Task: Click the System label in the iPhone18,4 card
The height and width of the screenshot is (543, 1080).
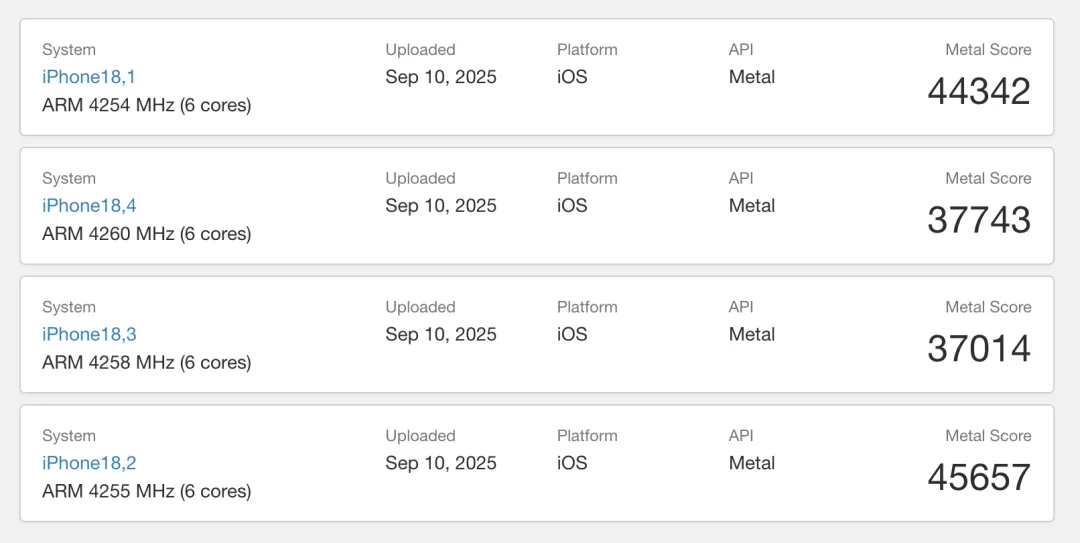Action: 69,178
